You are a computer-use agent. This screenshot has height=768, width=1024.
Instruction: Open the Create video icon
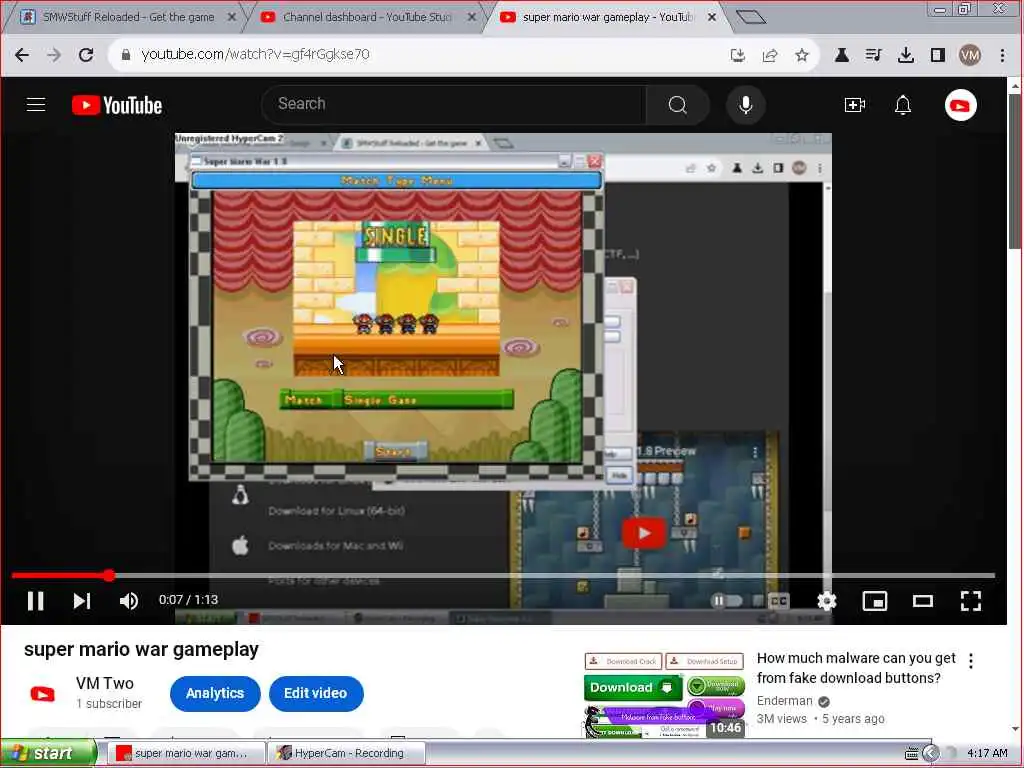(x=854, y=104)
